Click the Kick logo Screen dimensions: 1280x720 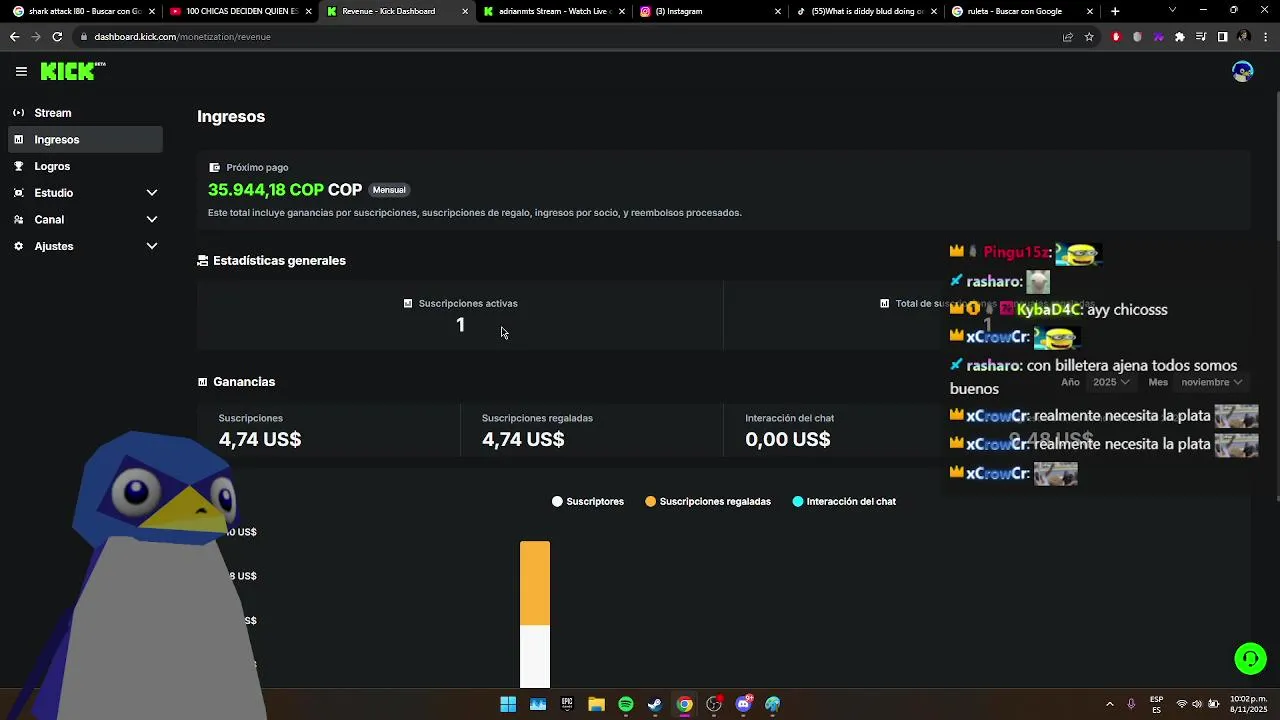(72, 71)
